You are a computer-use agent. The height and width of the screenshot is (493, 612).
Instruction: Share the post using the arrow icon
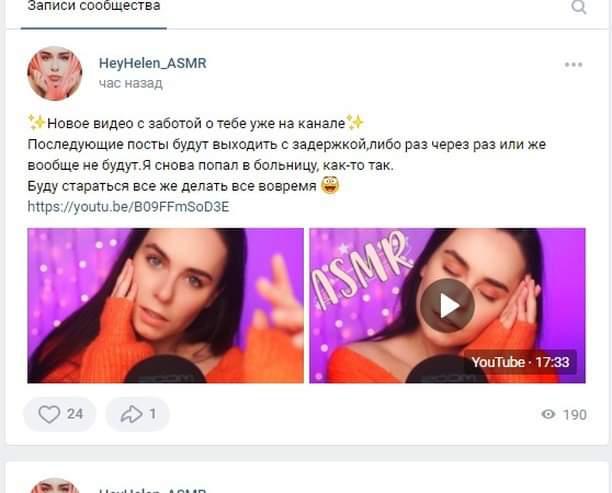pos(131,414)
